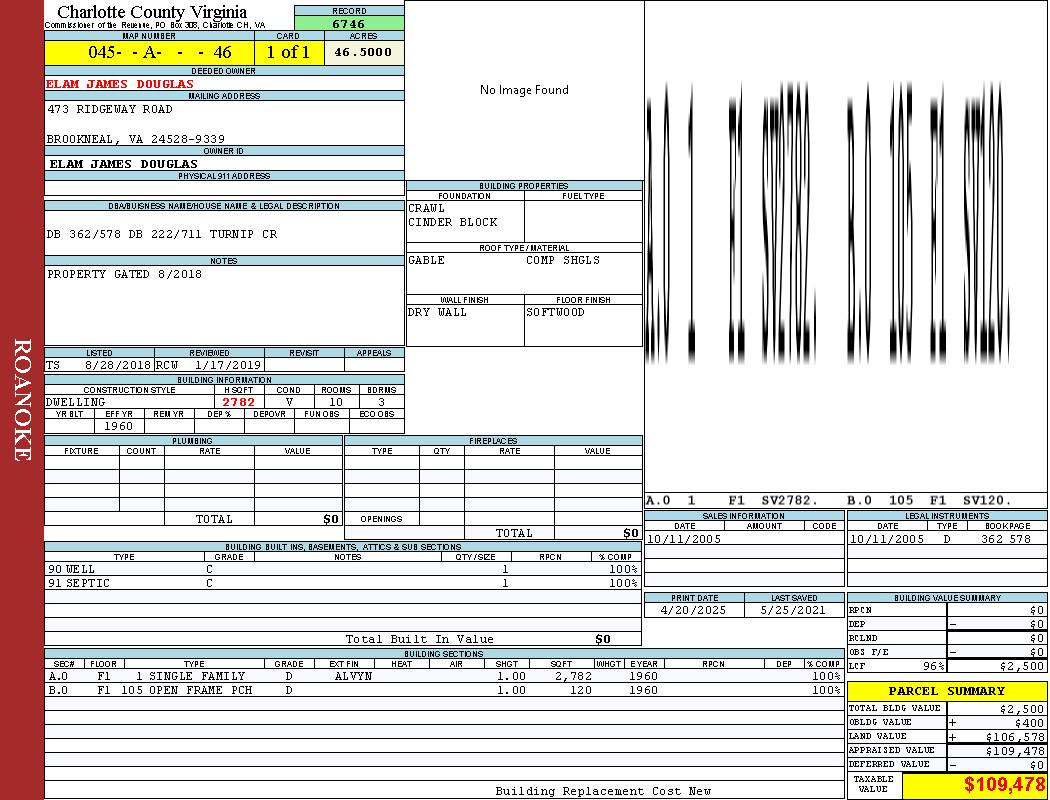
Task: Select the 90 WELL built-in row
Action: pos(343,570)
